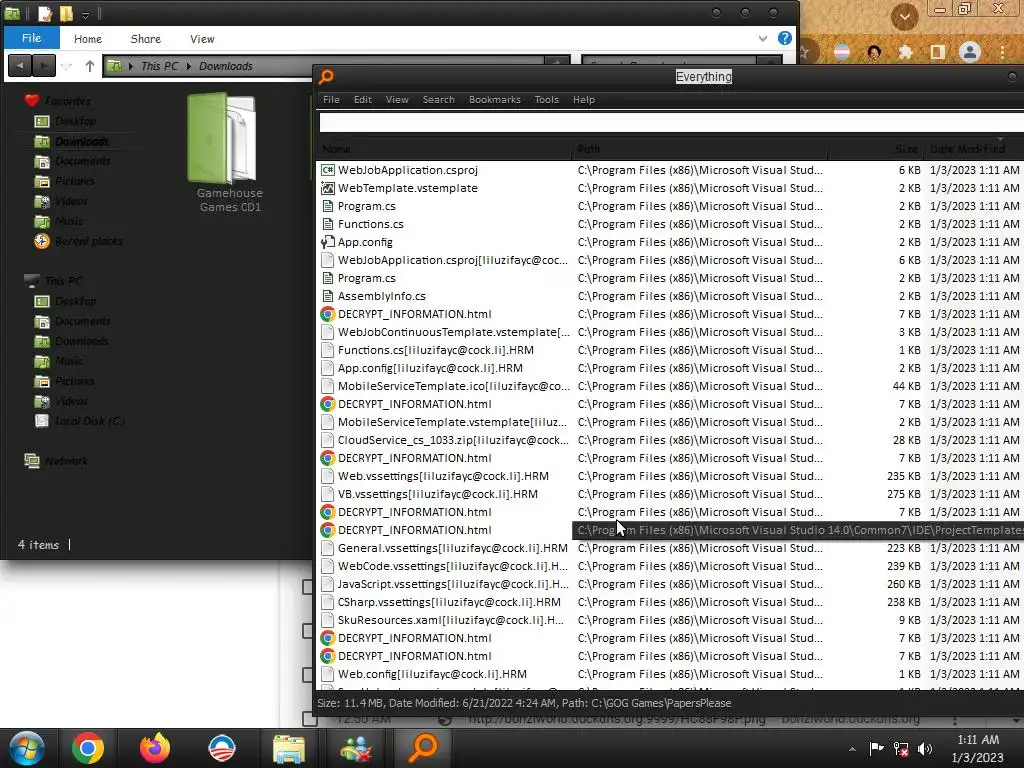This screenshot has height=768, width=1024.
Task: Open the Help menu in Everything
Action: pos(583,100)
